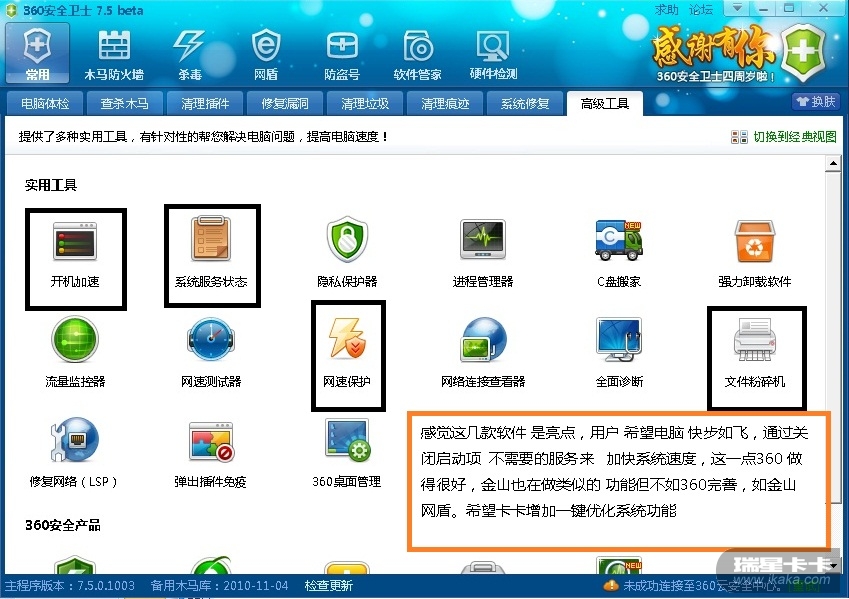The image size is (849, 599).
Task: Switch to the 修复漏洞 tab
Action: [285, 103]
